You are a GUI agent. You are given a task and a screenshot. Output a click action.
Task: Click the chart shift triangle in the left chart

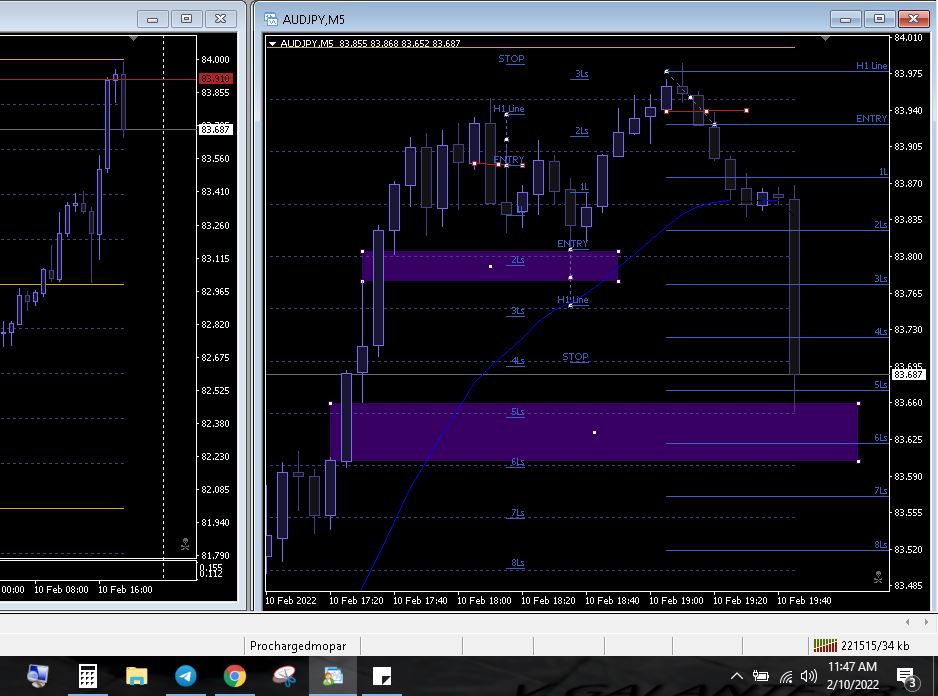133,39
